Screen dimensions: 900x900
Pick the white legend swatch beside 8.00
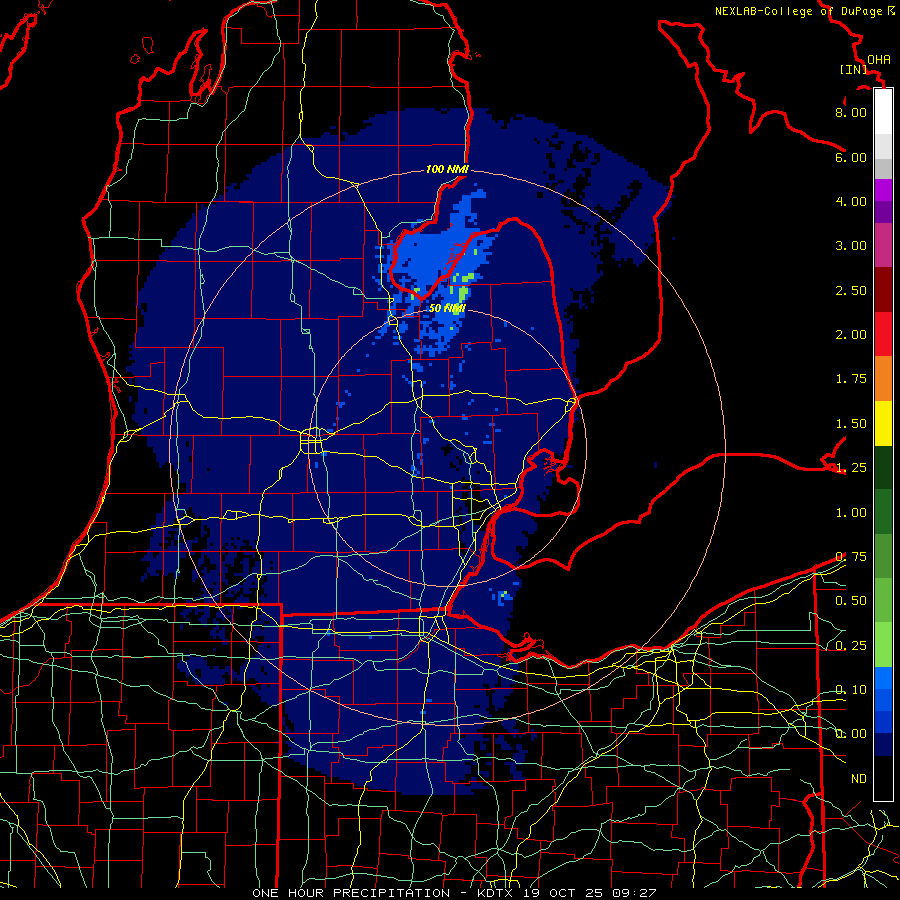tap(883, 111)
